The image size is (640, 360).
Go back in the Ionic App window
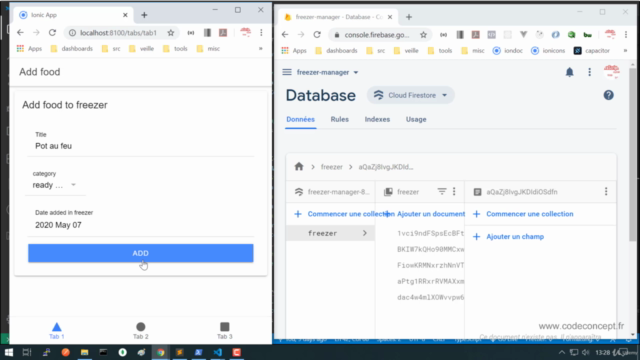(x=20, y=33)
